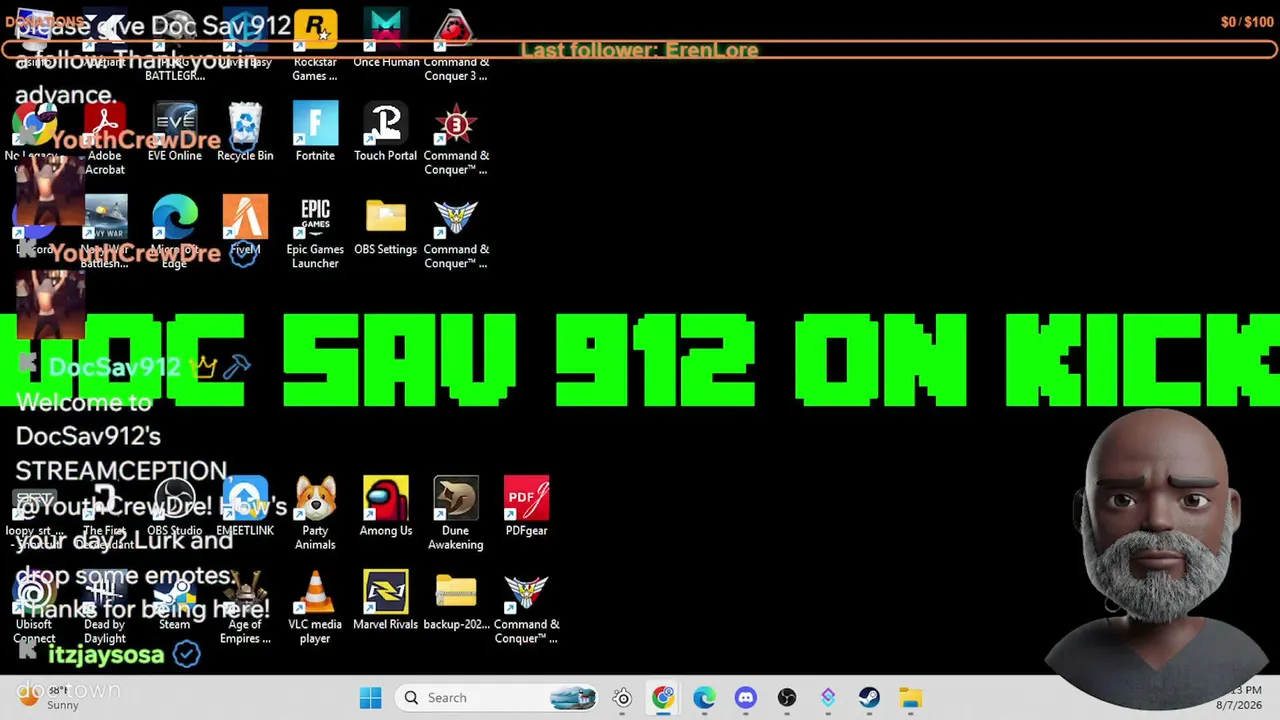Viewport: 1280px width, 720px height.
Task: Select the Navy War Battleship desktop icon
Action: 105,233
